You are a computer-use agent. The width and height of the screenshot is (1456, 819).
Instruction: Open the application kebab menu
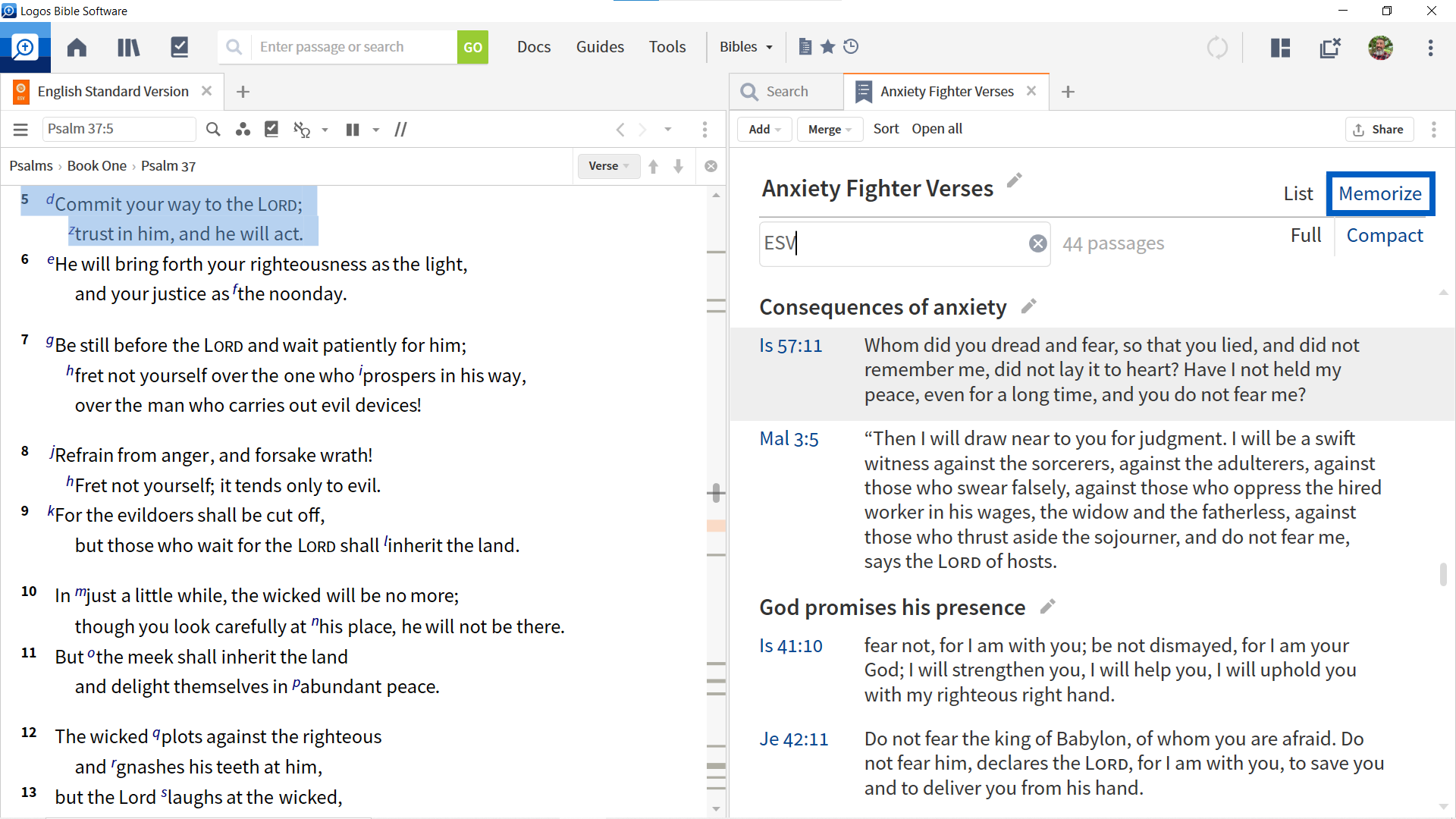pyautogui.click(x=1430, y=47)
